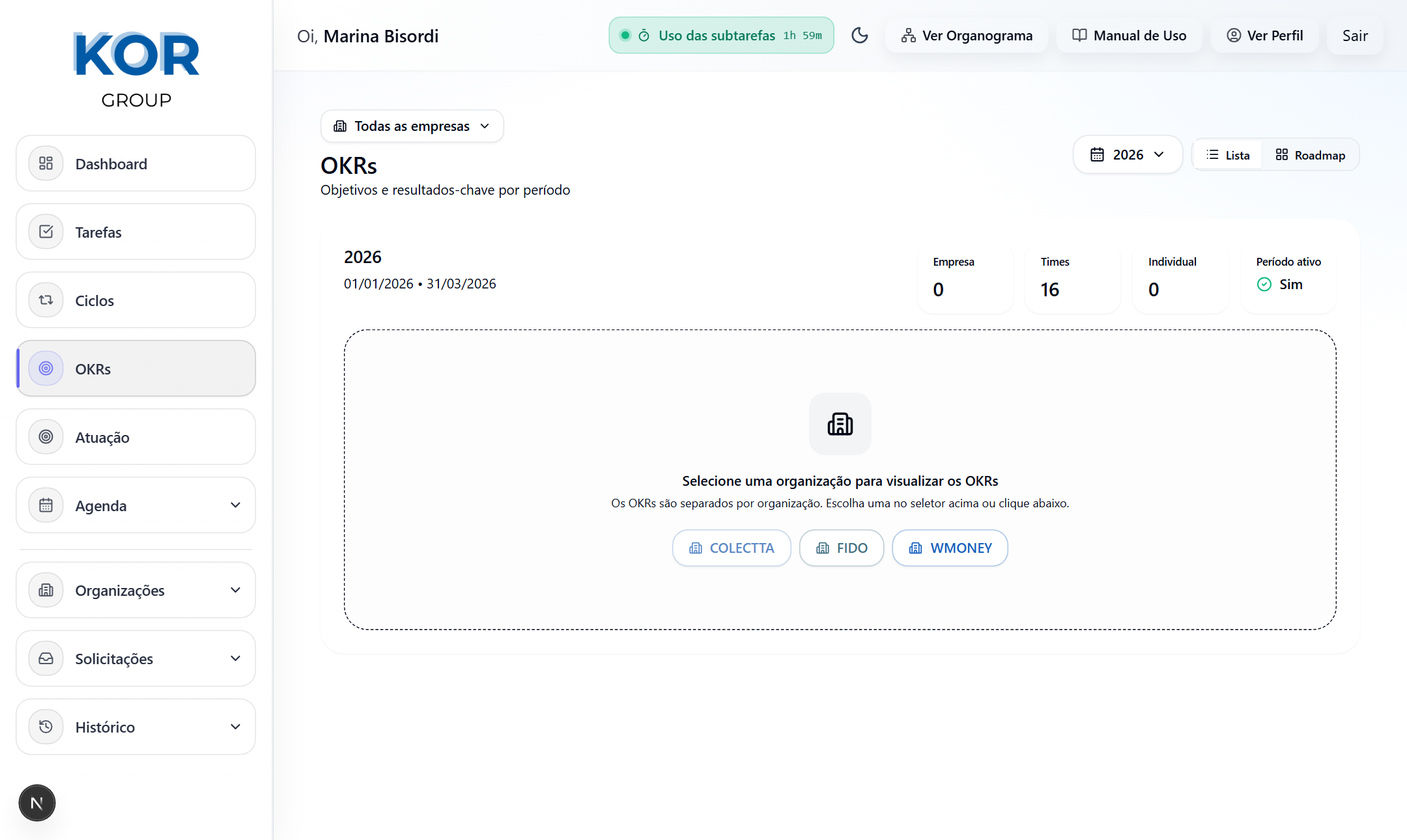Switch to Roadmap view
Screen dimensions: 1407x840
(x=1310, y=155)
